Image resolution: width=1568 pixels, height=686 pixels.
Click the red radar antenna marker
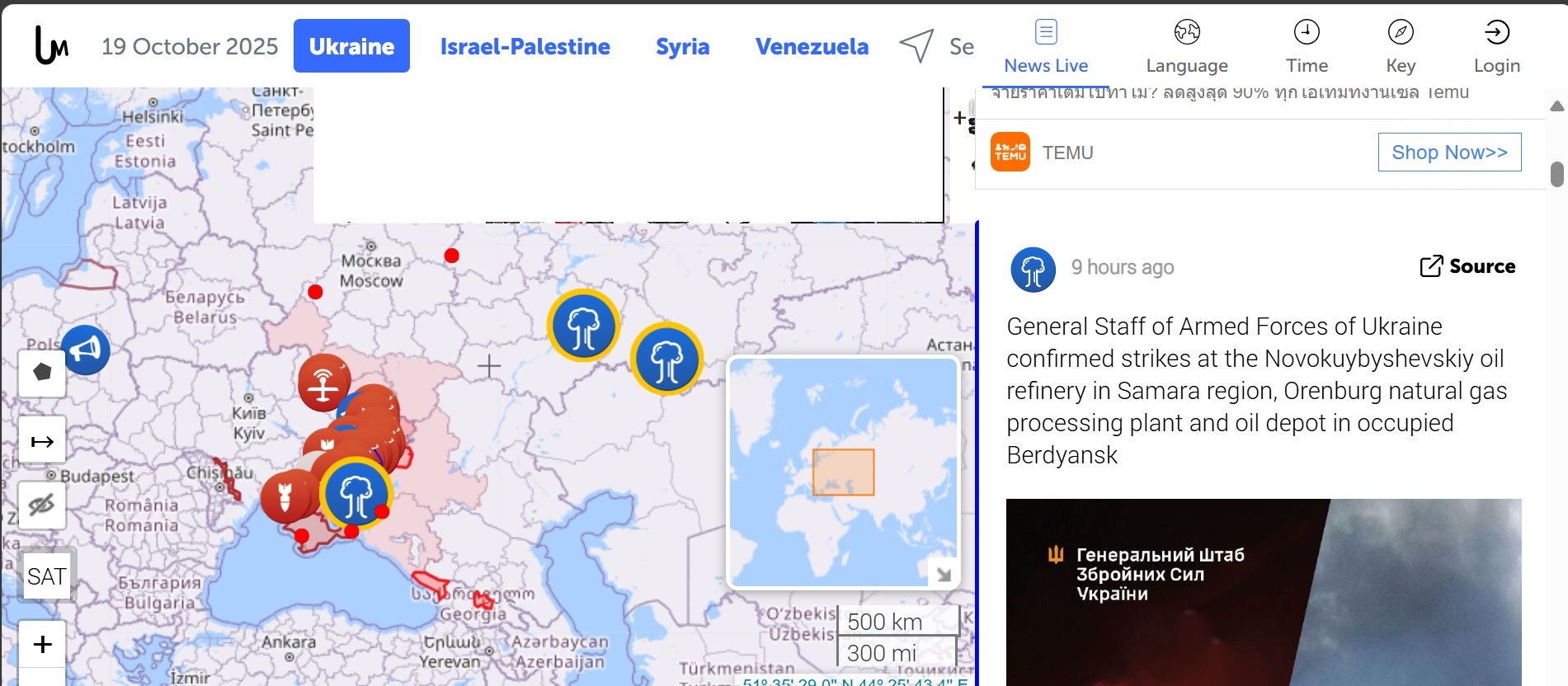click(324, 382)
